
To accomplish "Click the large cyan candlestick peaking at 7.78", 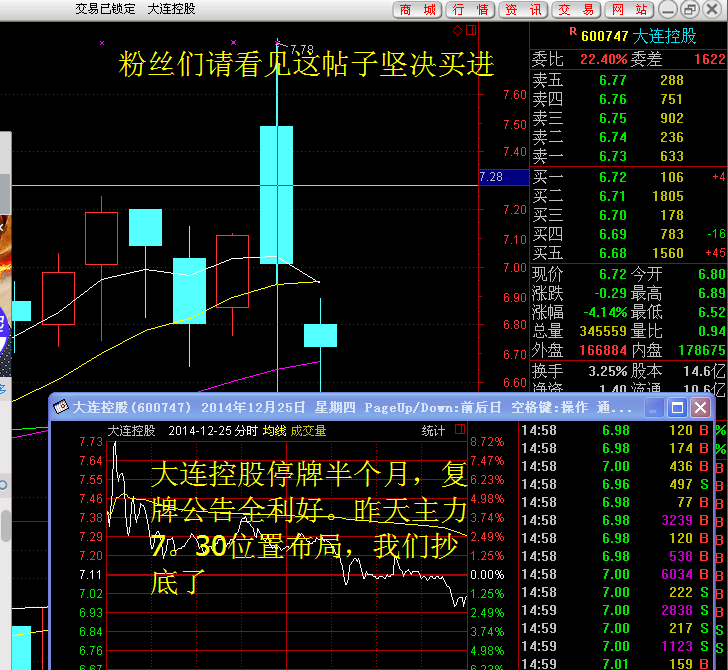I will [x=276, y=195].
